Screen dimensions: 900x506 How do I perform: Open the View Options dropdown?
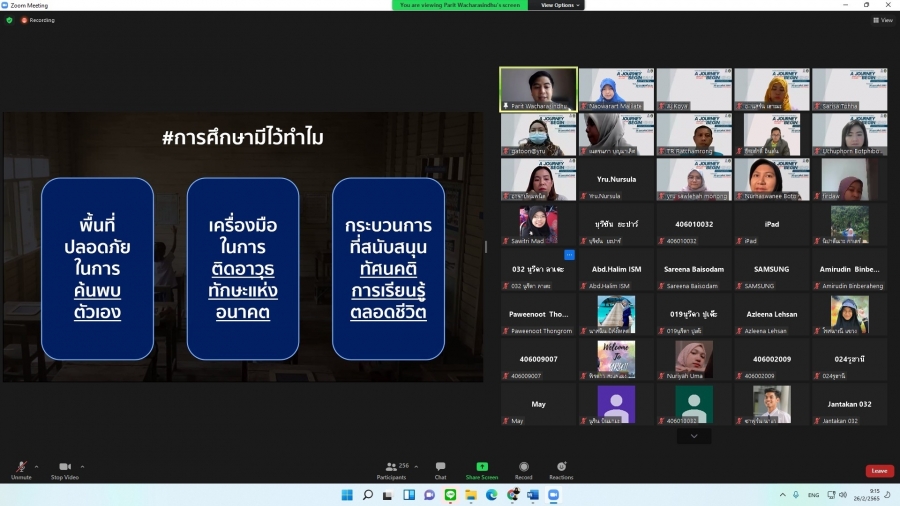(560, 5)
